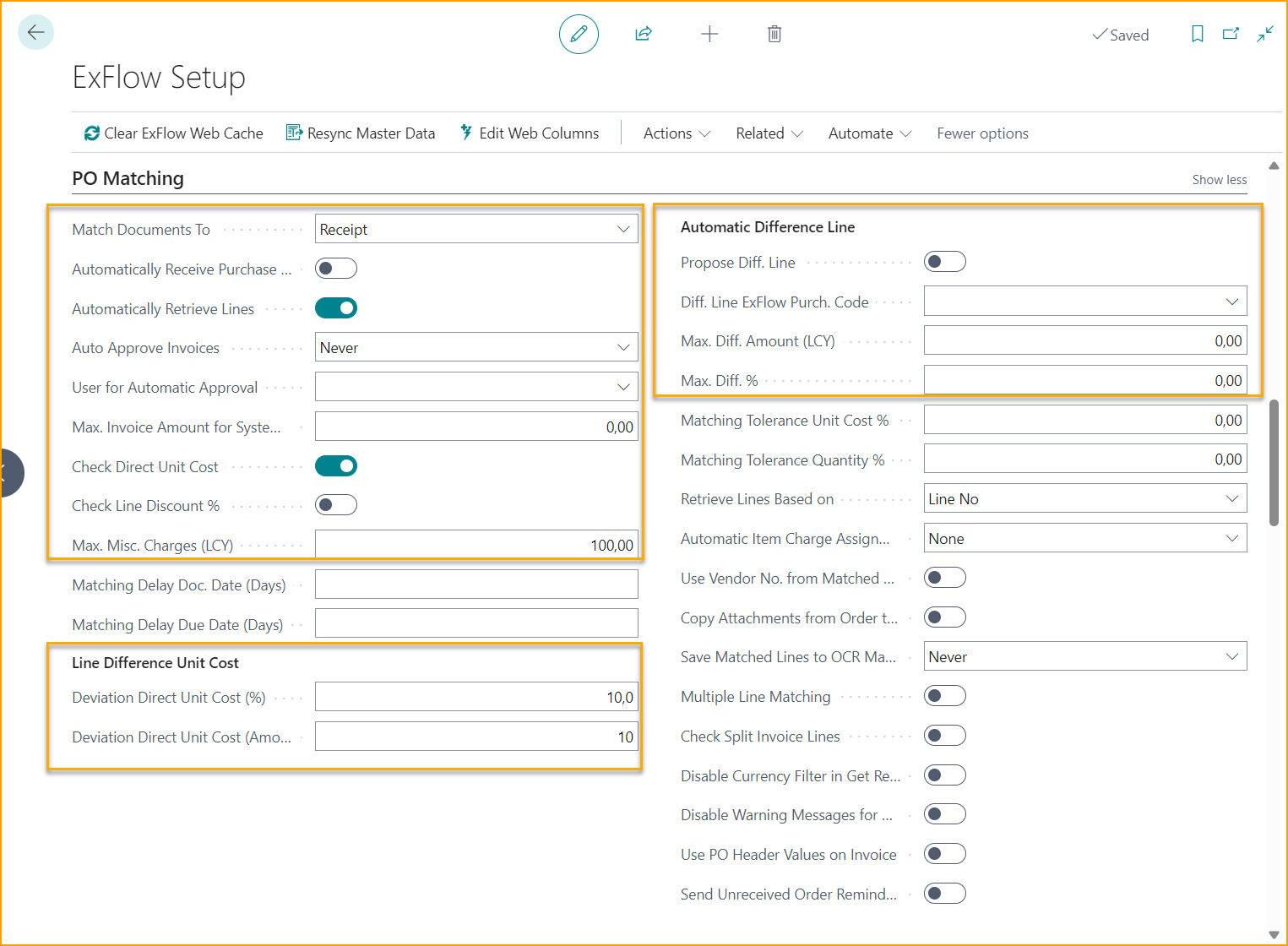
Task: Enable Multiple Line Matching switch
Action: click(945, 696)
